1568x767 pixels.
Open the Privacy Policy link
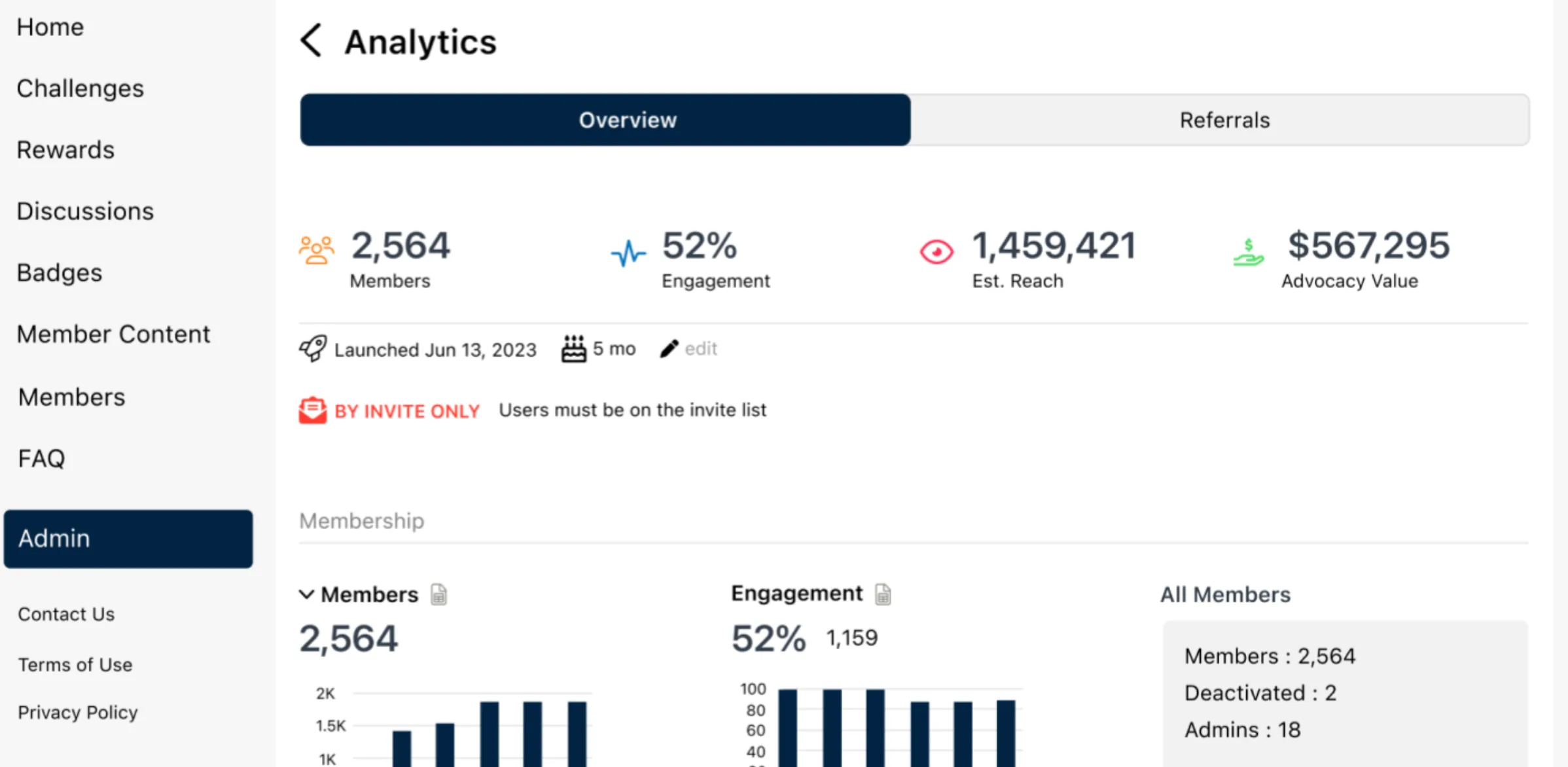78,712
